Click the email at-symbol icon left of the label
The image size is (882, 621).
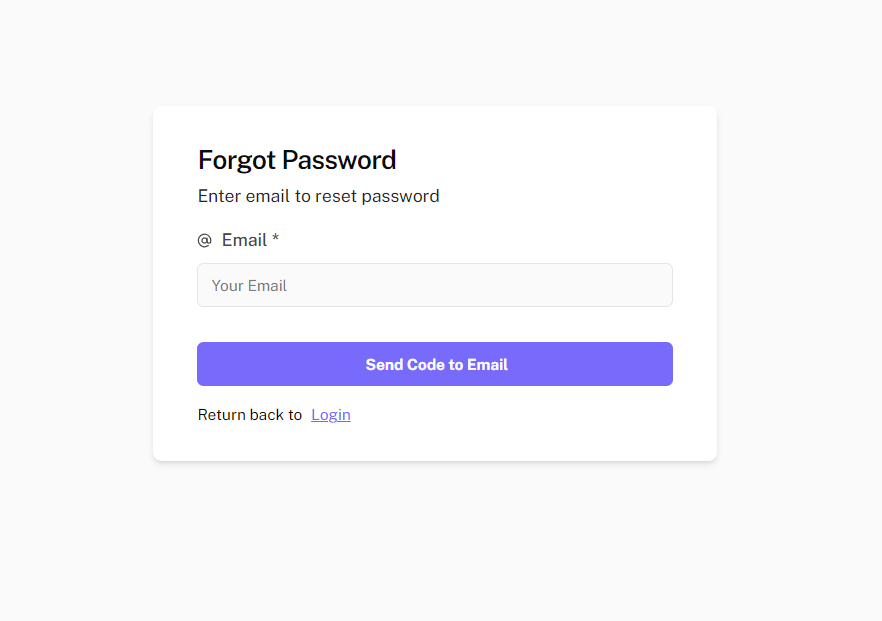tap(205, 241)
